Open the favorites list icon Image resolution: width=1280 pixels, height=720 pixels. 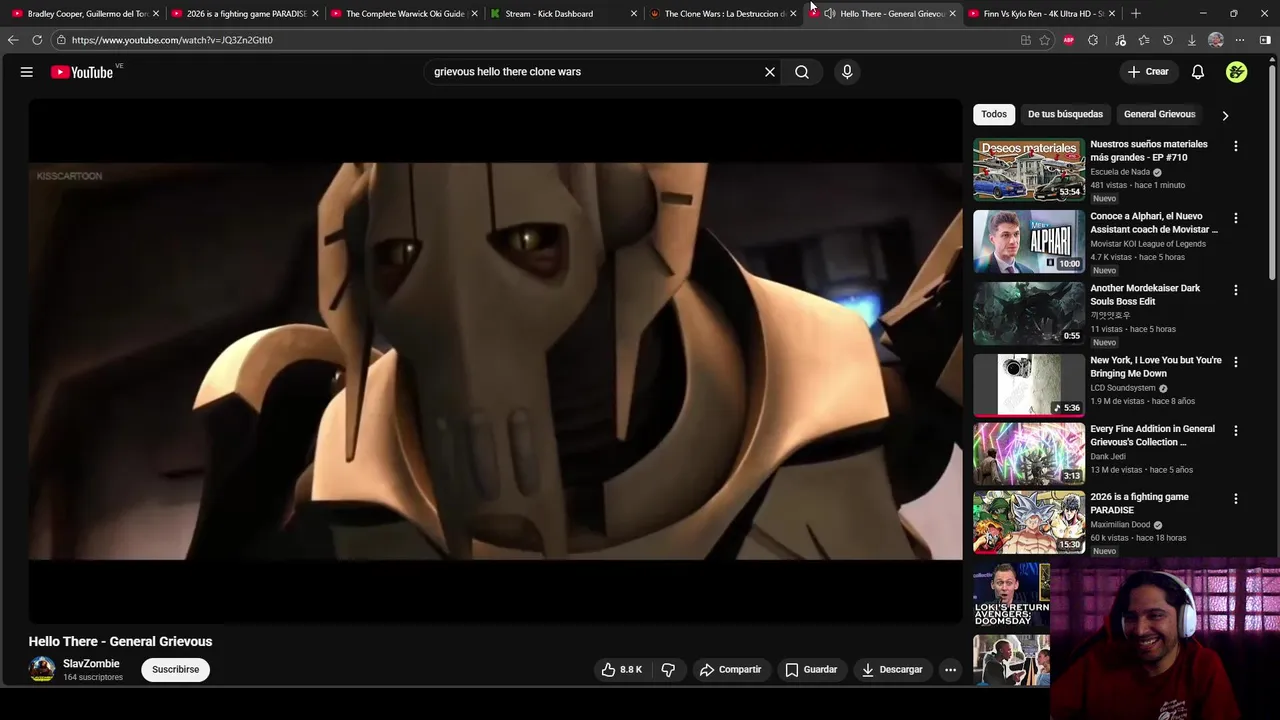pyautogui.click(x=1144, y=40)
